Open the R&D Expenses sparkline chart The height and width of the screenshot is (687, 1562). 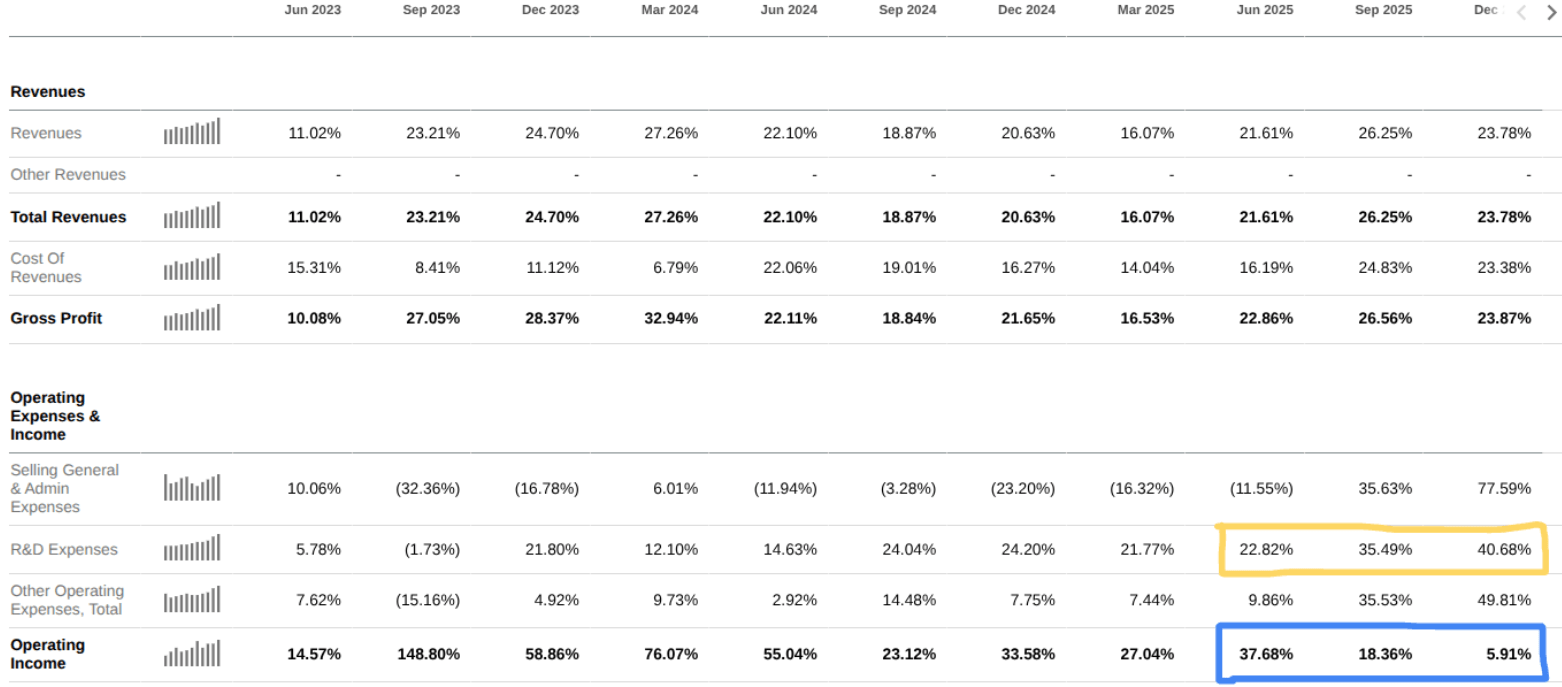[192, 548]
